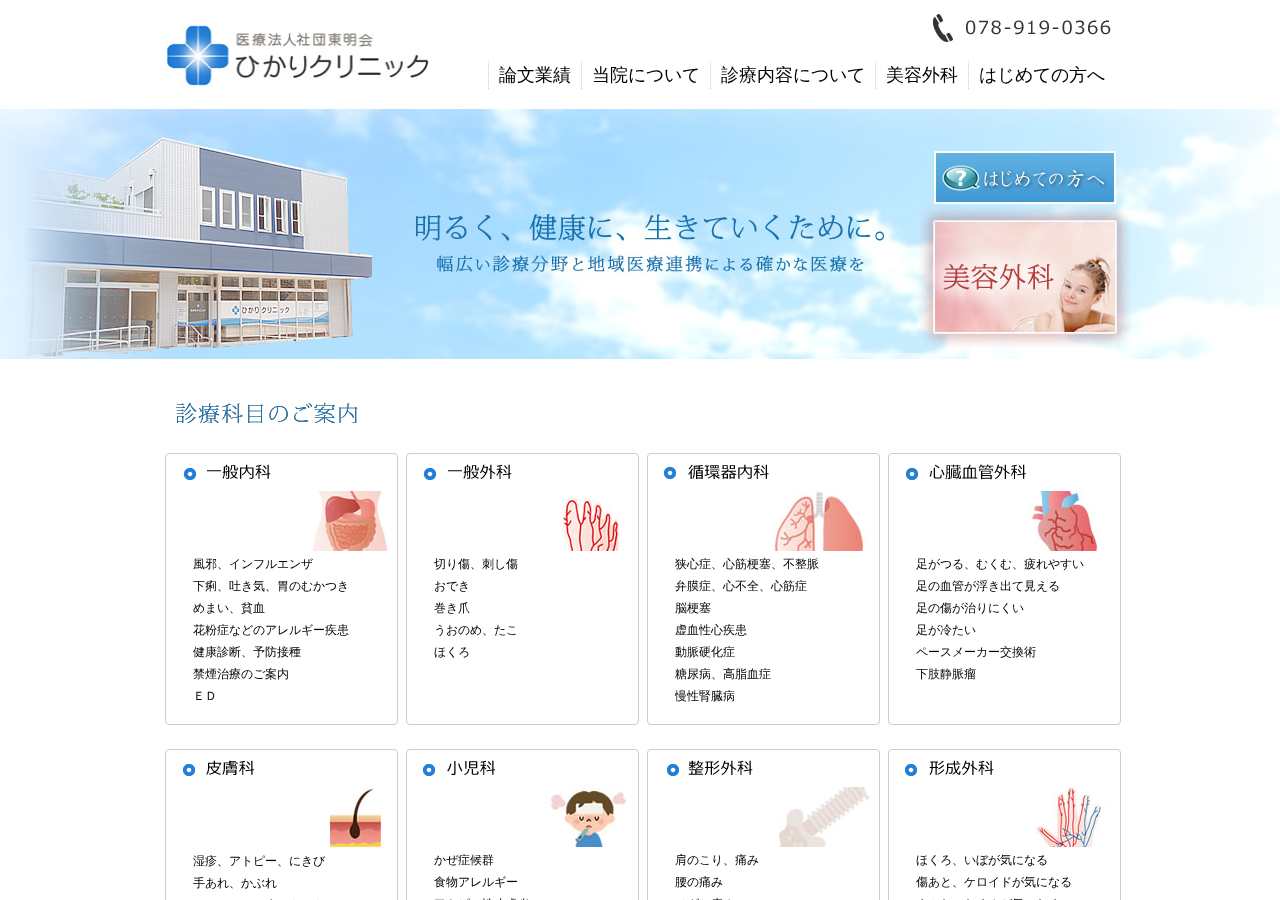Open the 皮膚科 department heading
The image size is (1280, 900).
tap(231, 769)
